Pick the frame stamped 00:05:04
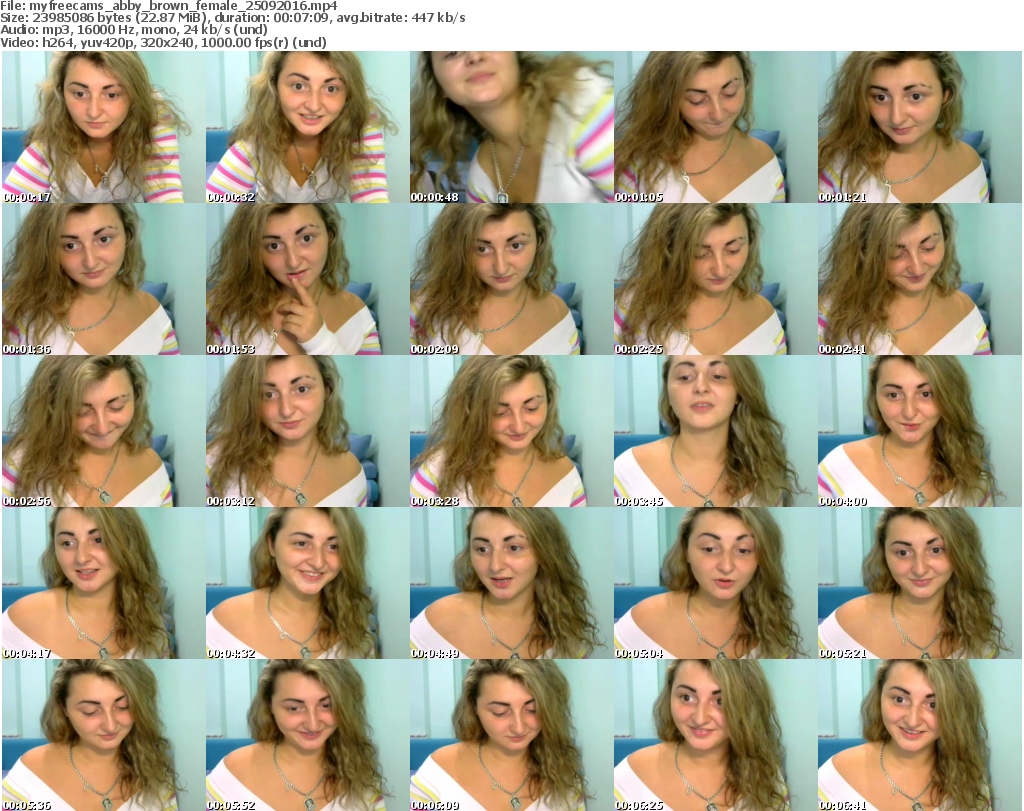 [x=715, y=583]
